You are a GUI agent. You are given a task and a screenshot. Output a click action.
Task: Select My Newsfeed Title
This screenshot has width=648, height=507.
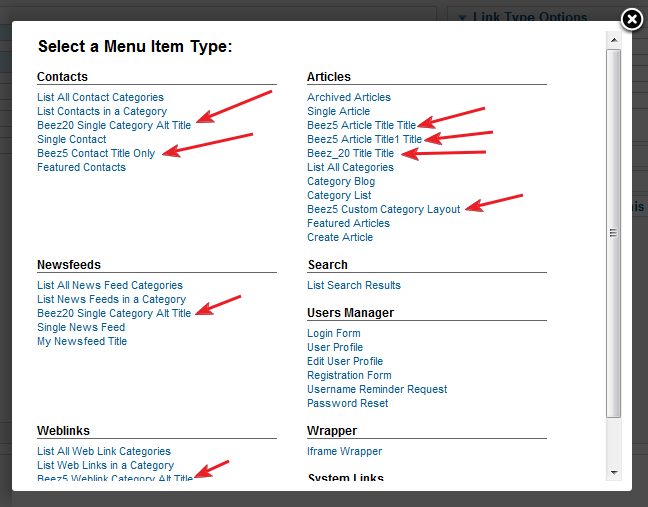point(82,341)
